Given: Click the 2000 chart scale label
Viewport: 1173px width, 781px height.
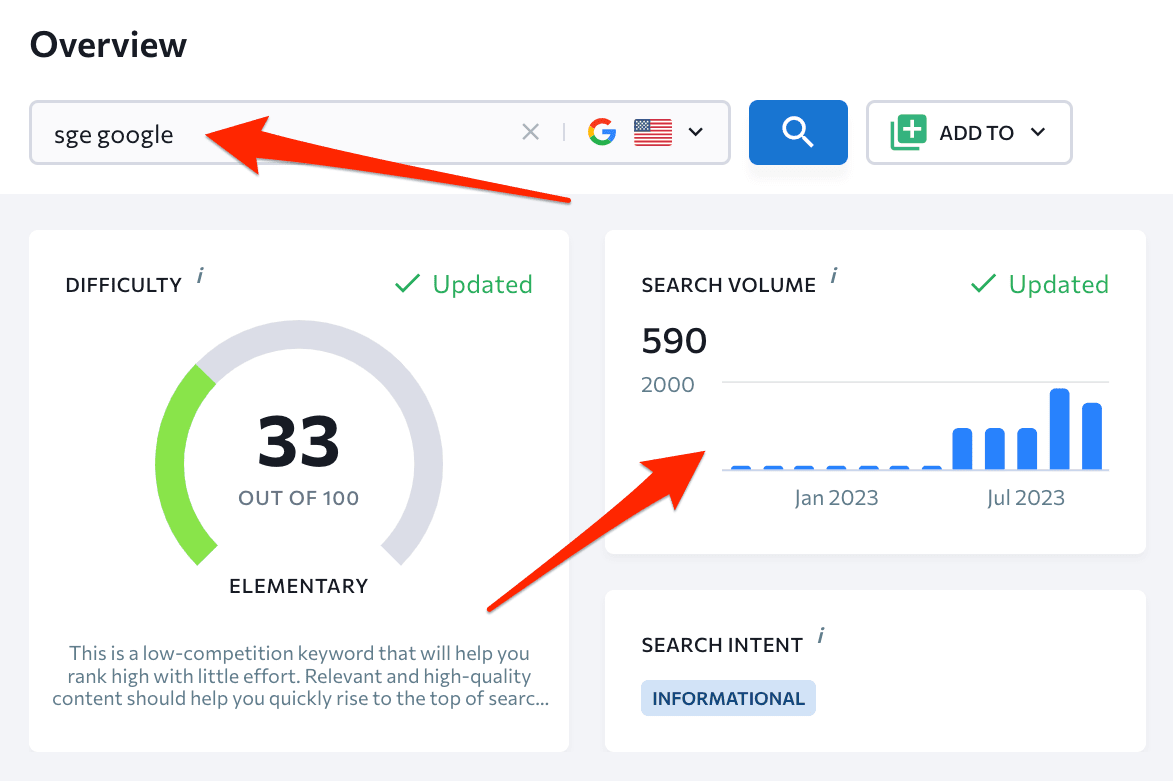Looking at the screenshot, I should coord(667,385).
